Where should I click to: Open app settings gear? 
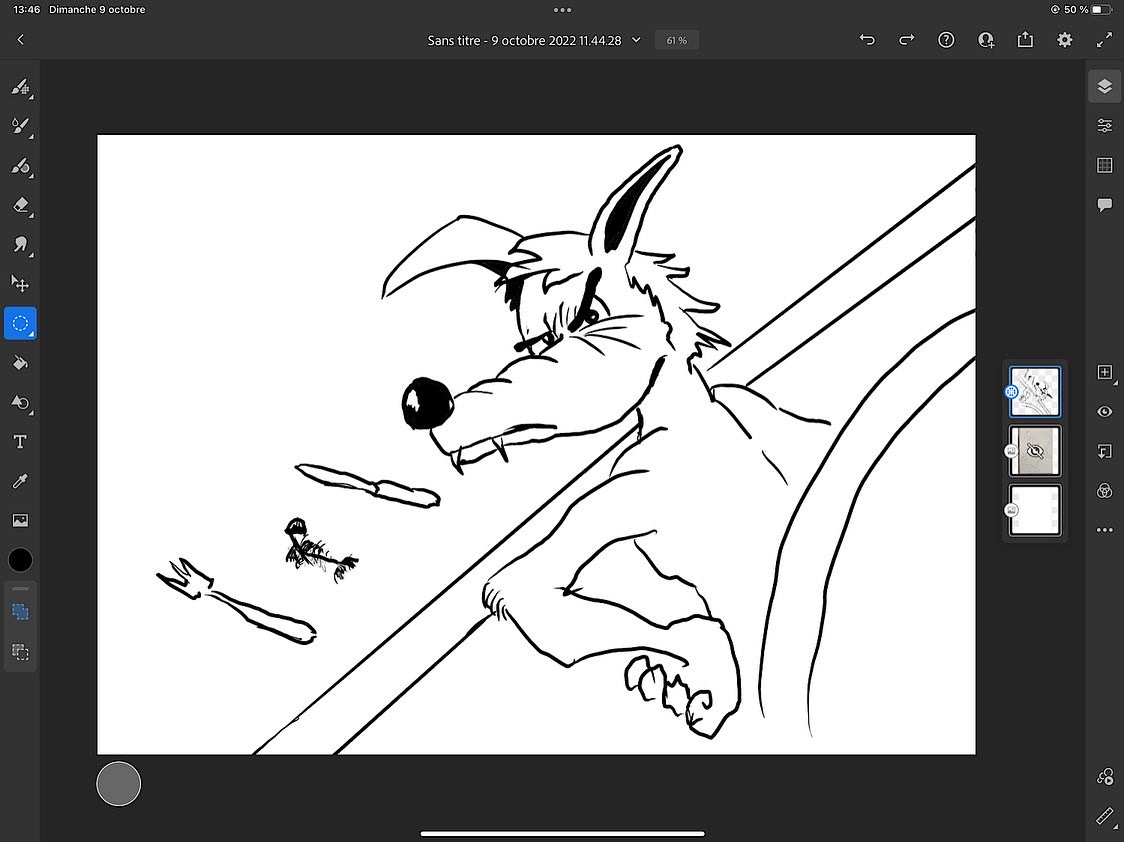(x=1065, y=40)
